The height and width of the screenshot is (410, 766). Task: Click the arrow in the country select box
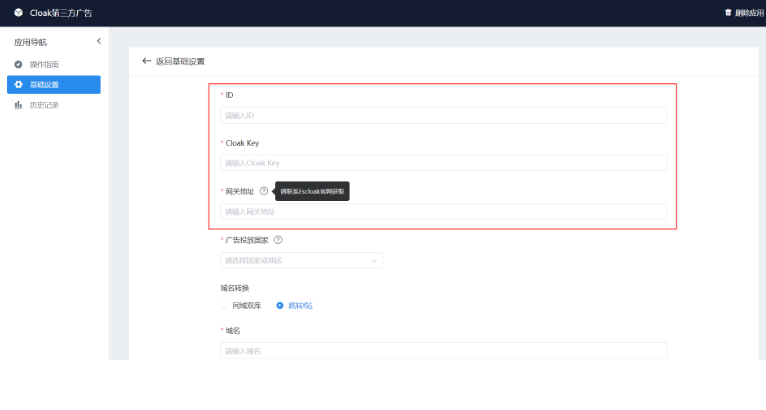coord(375,261)
